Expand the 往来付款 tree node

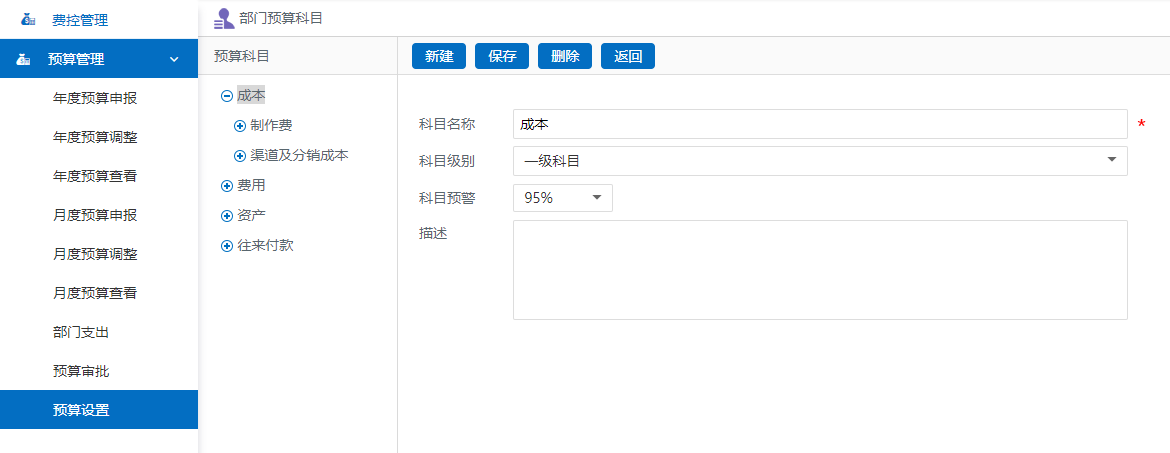227,246
